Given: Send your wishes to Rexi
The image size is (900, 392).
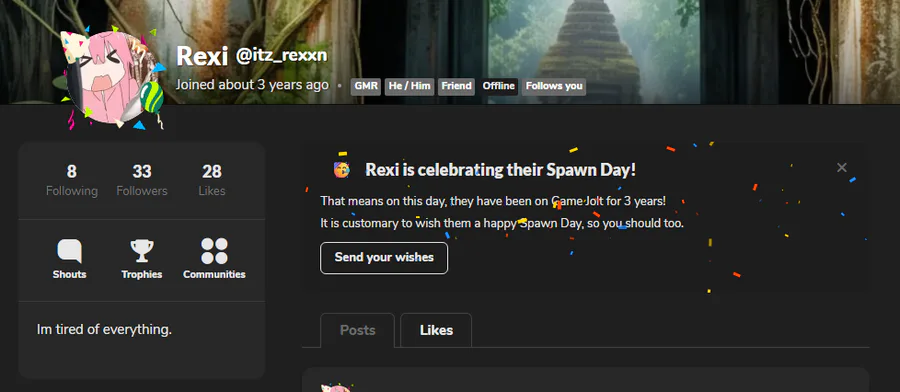Looking at the screenshot, I should click(384, 258).
